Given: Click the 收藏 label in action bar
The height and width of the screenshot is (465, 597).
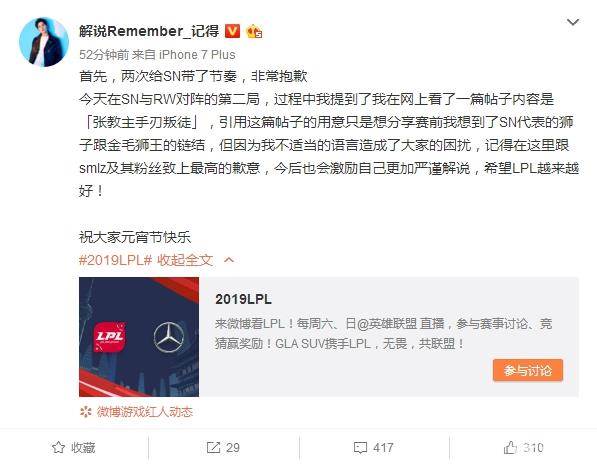Looking at the screenshot, I should click(x=83, y=447).
